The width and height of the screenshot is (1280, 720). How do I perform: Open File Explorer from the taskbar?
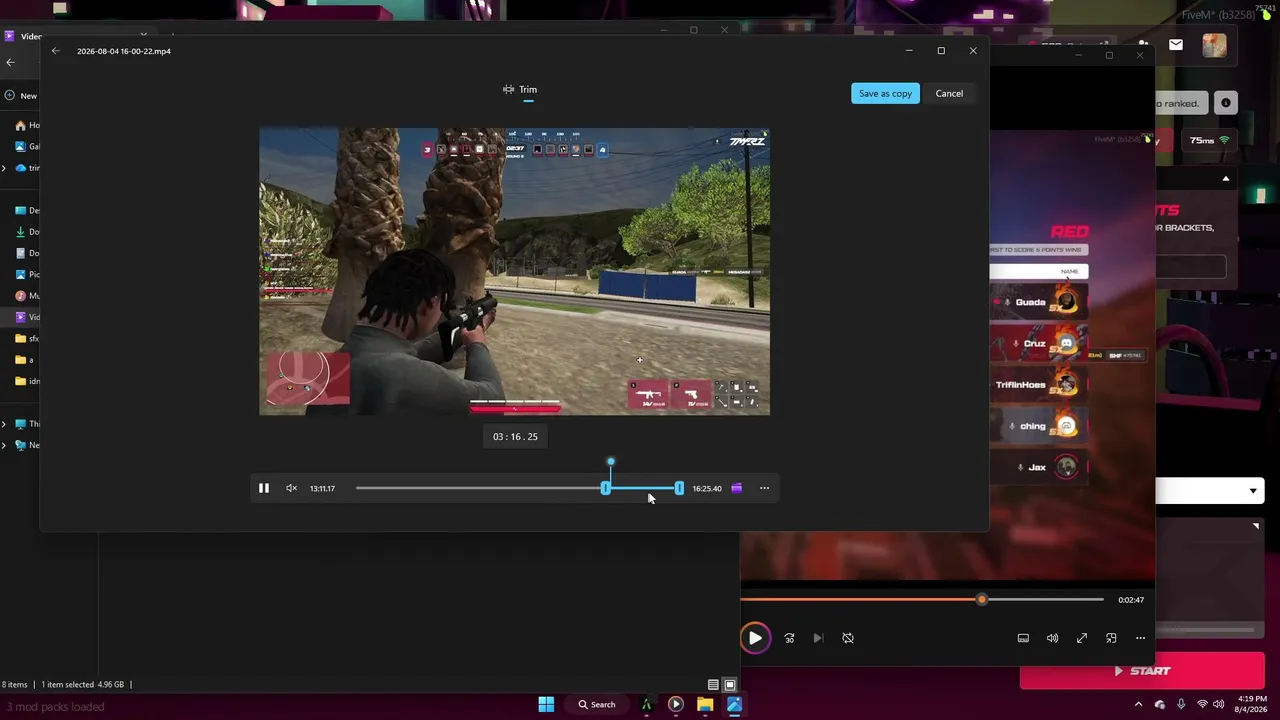coord(705,704)
